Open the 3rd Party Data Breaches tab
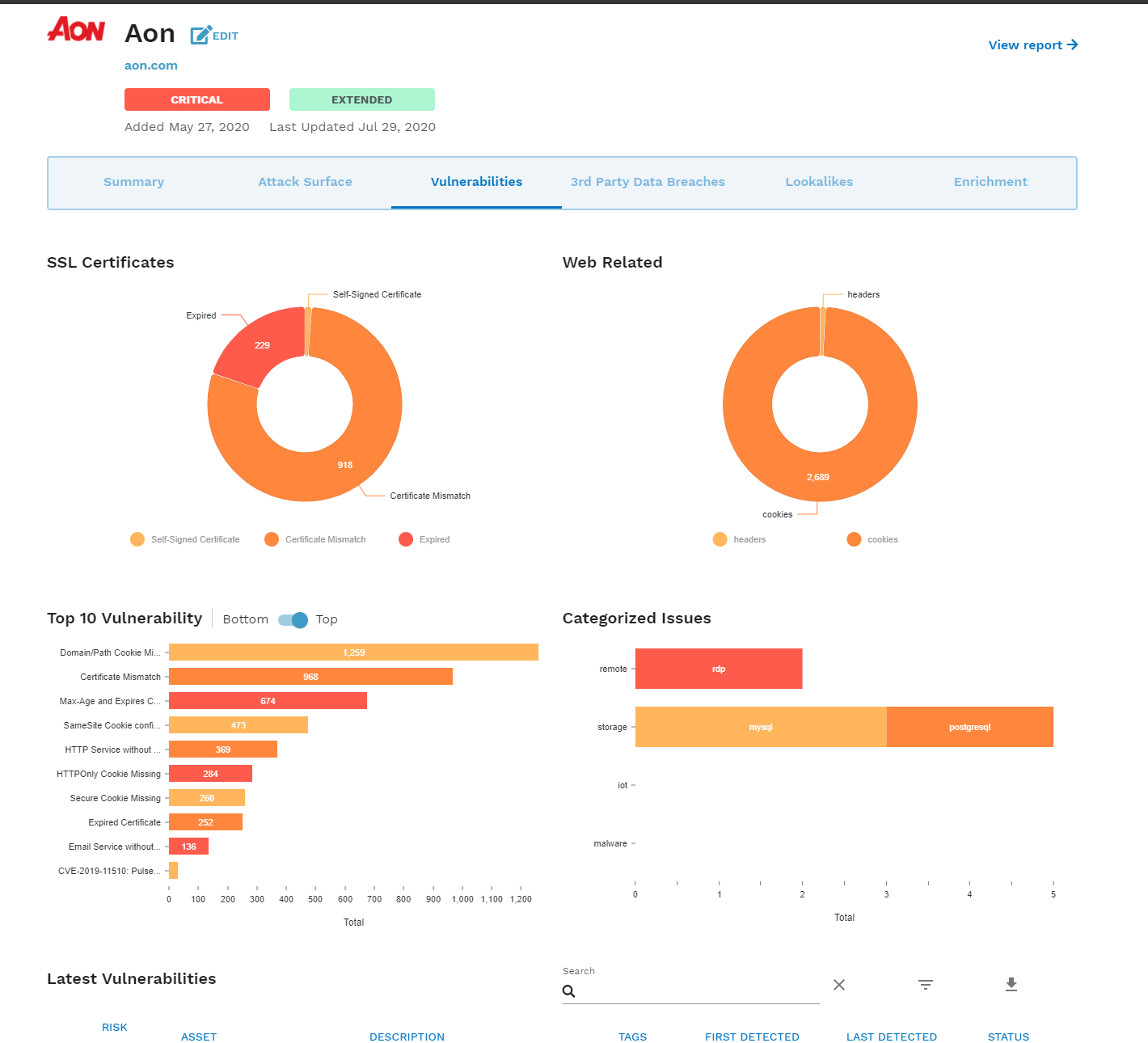Image resolution: width=1148 pixels, height=1043 pixels. pyautogui.click(x=648, y=182)
